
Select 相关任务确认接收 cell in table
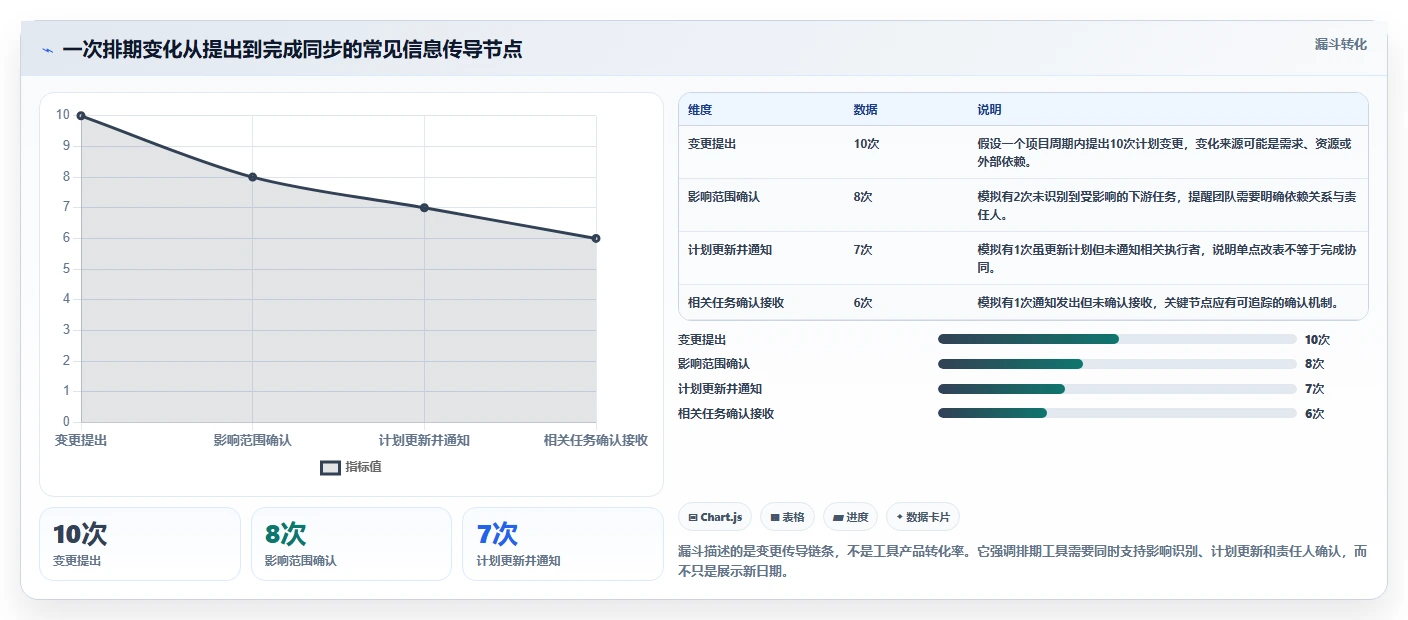pyautogui.click(x=736, y=302)
